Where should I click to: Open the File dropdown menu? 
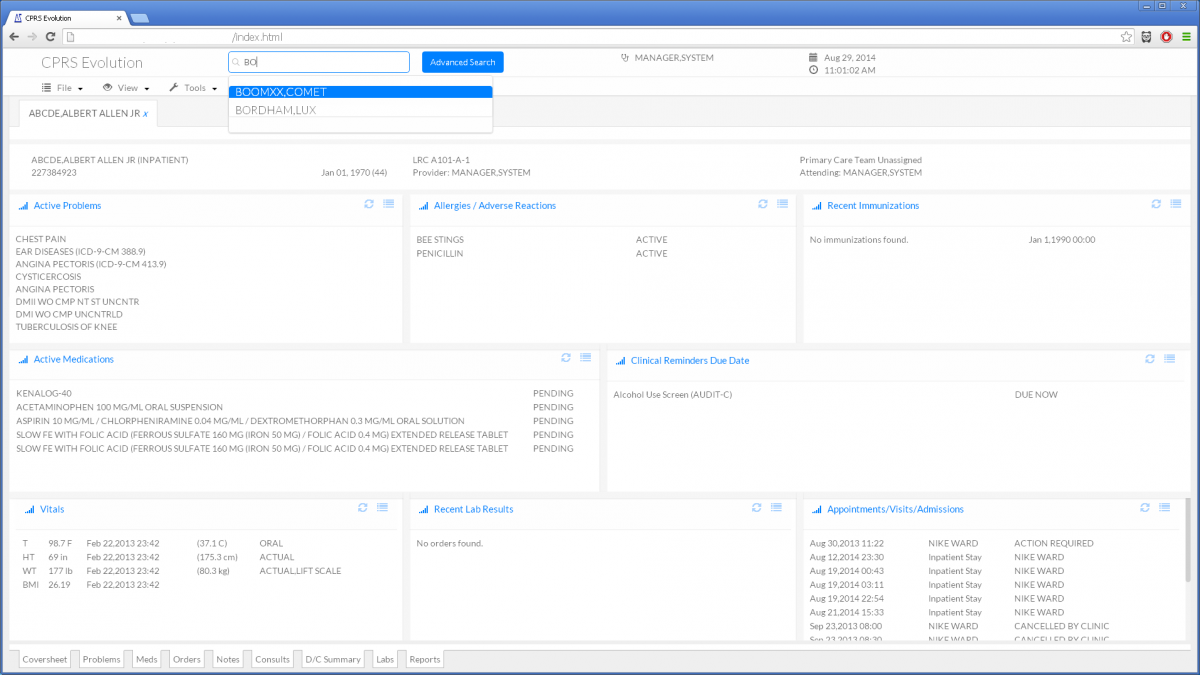click(x=62, y=88)
